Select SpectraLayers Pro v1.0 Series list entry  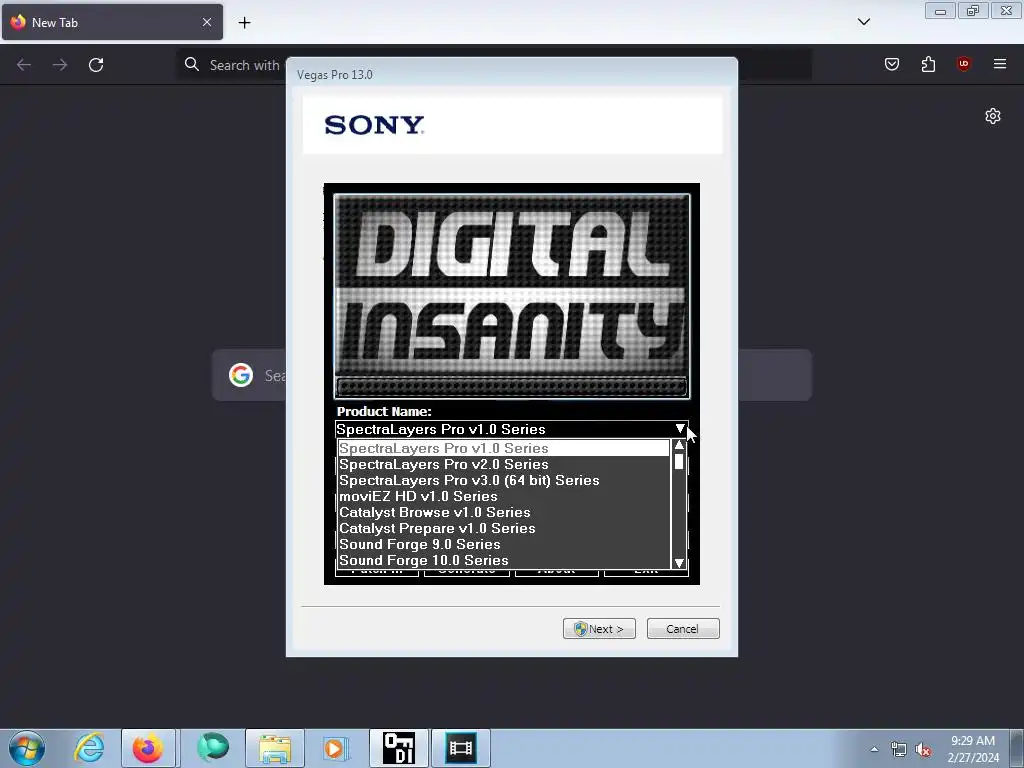504,448
